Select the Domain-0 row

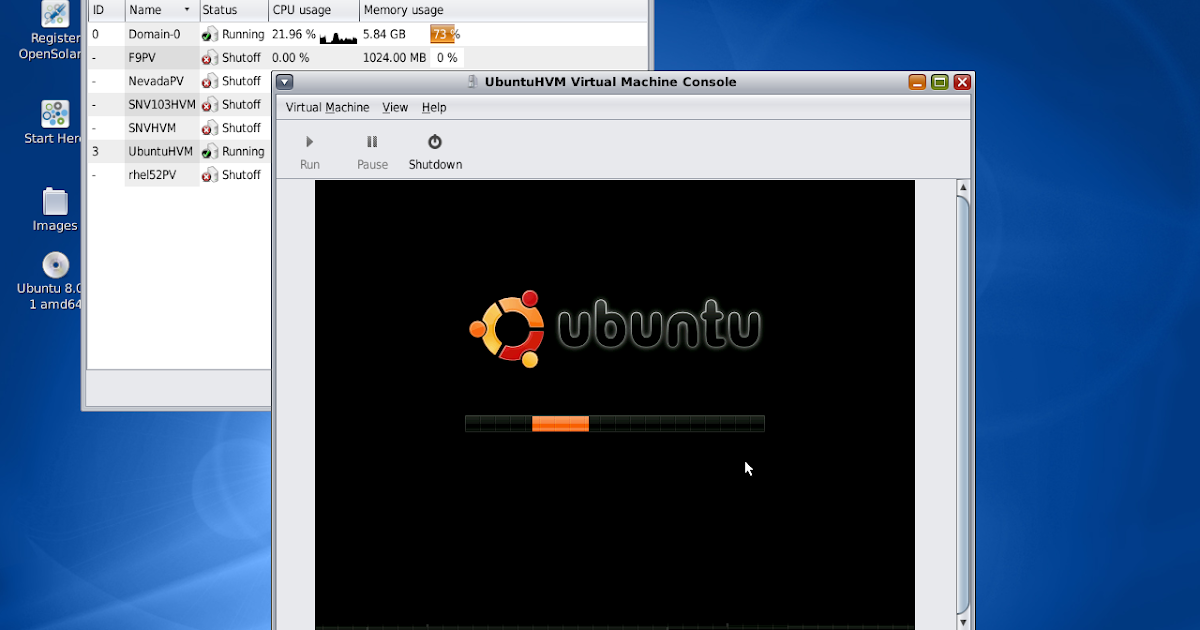(367, 34)
